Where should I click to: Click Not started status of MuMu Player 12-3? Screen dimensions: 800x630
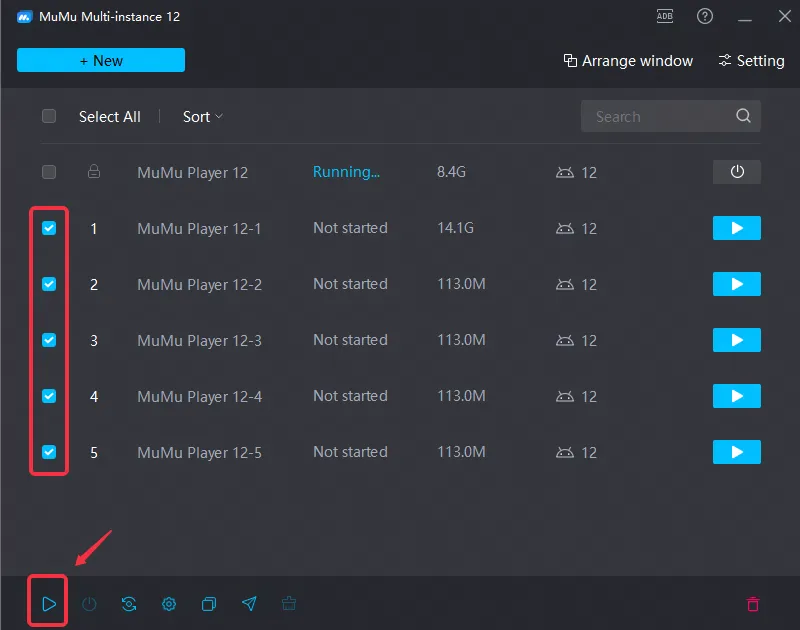click(351, 340)
